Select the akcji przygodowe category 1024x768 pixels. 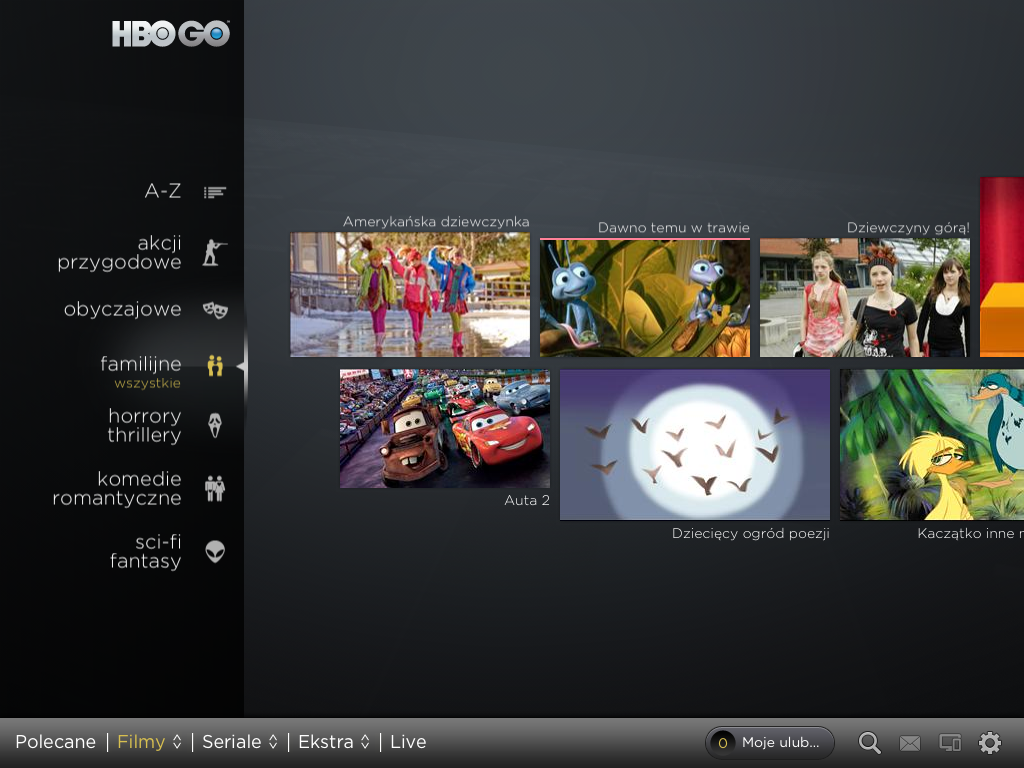pyautogui.click(x=120, y=253)
